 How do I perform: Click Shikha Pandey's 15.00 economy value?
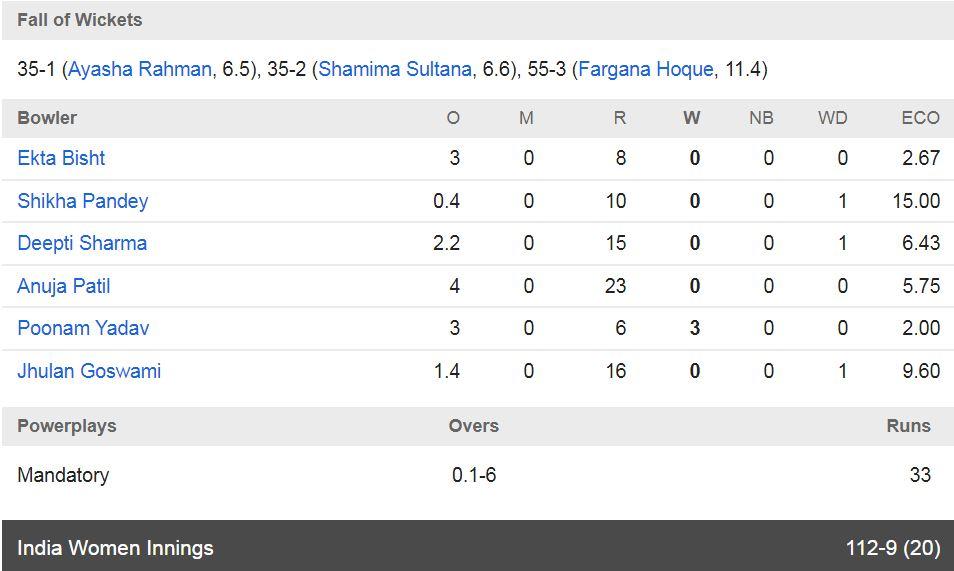coord(916,201)
